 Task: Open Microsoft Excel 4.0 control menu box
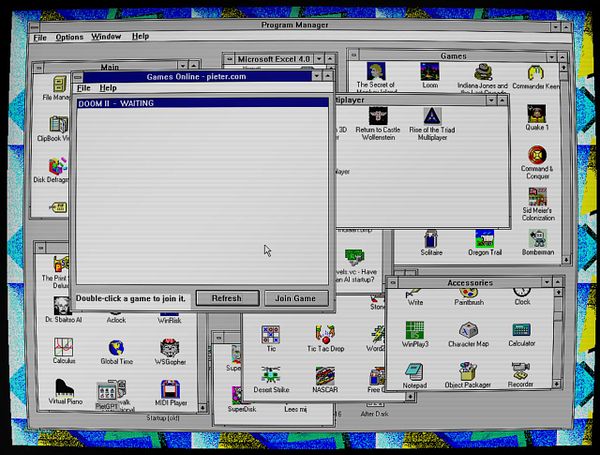point(229,59)
